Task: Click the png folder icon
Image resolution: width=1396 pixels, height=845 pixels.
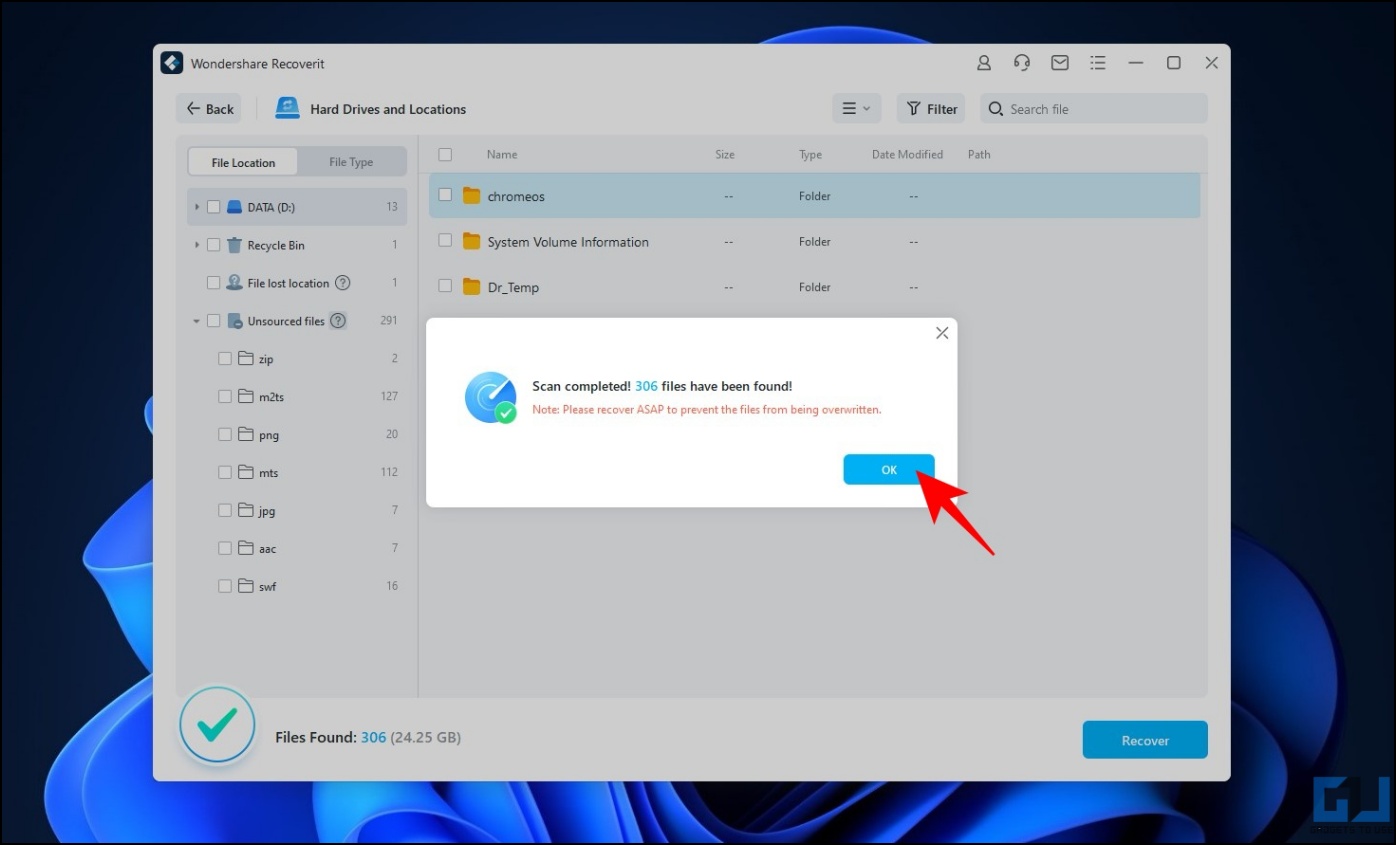Action: [246, 434]
